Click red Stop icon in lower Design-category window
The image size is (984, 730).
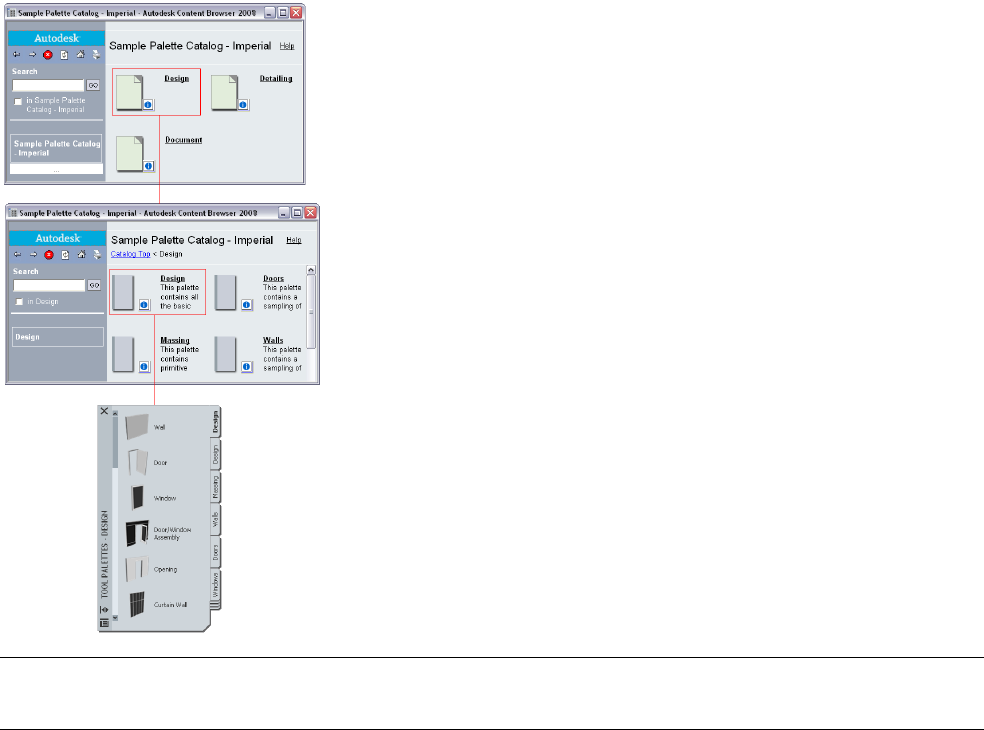49,255
